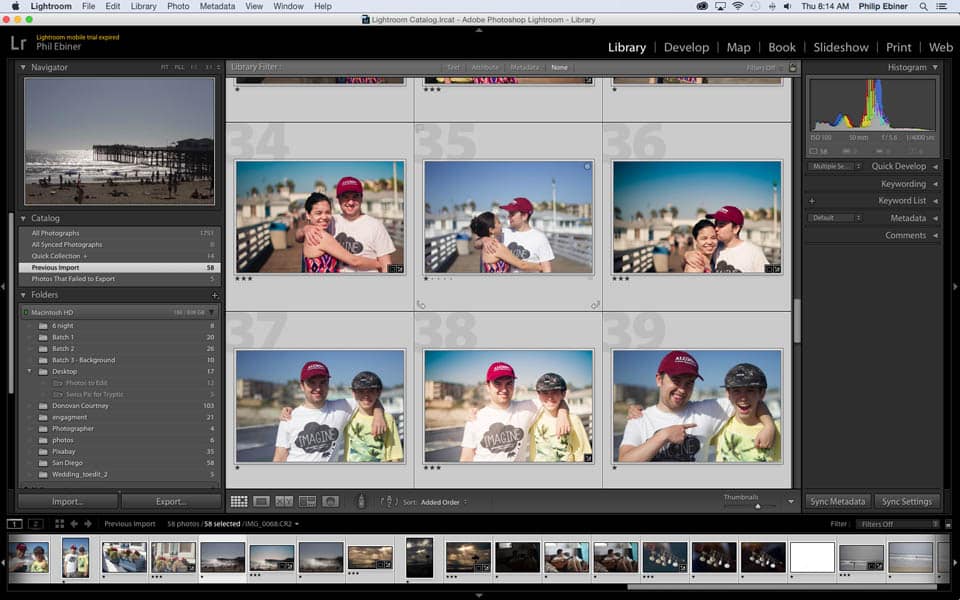
Task: Enable the Attribute library filter
Action: (485, 67)
